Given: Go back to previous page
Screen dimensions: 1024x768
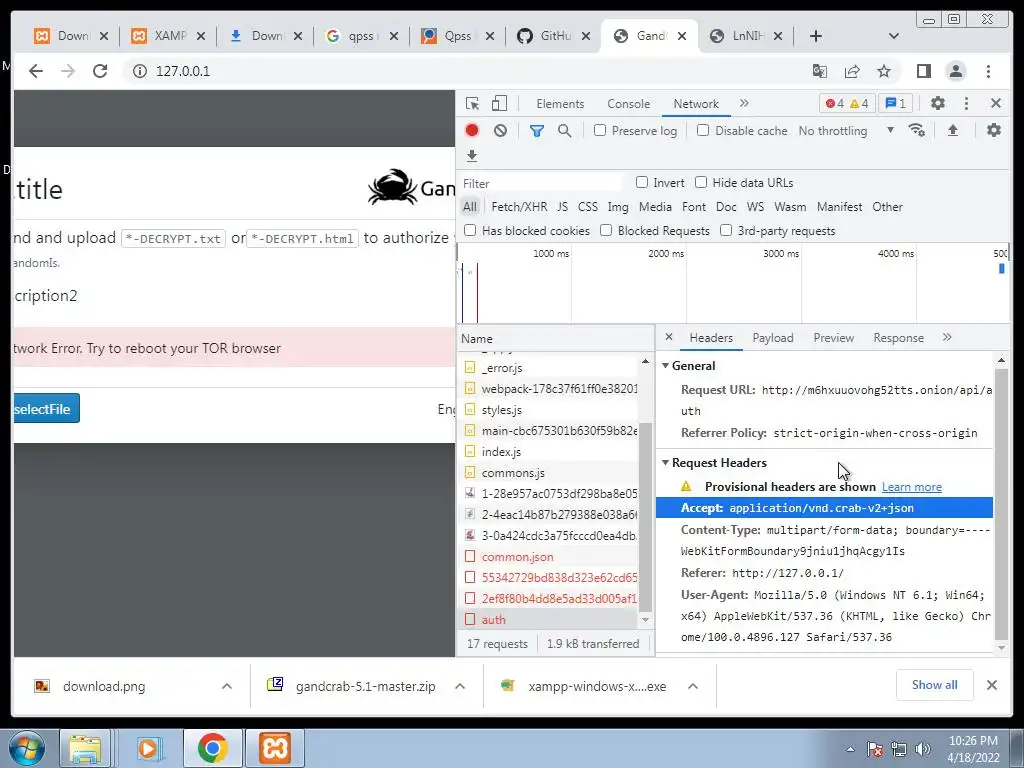Looking at the screenshot, I should click(x=36, y=71).
